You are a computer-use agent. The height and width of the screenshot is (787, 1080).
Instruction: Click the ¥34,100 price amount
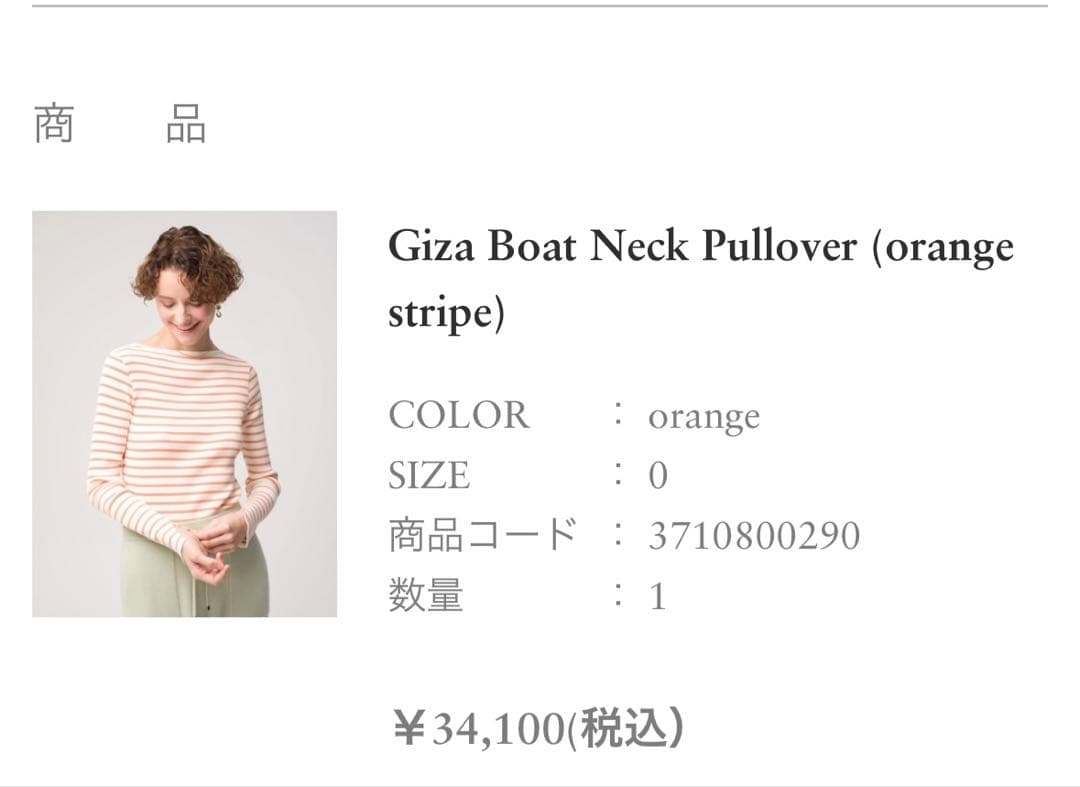tap(498, 729)
